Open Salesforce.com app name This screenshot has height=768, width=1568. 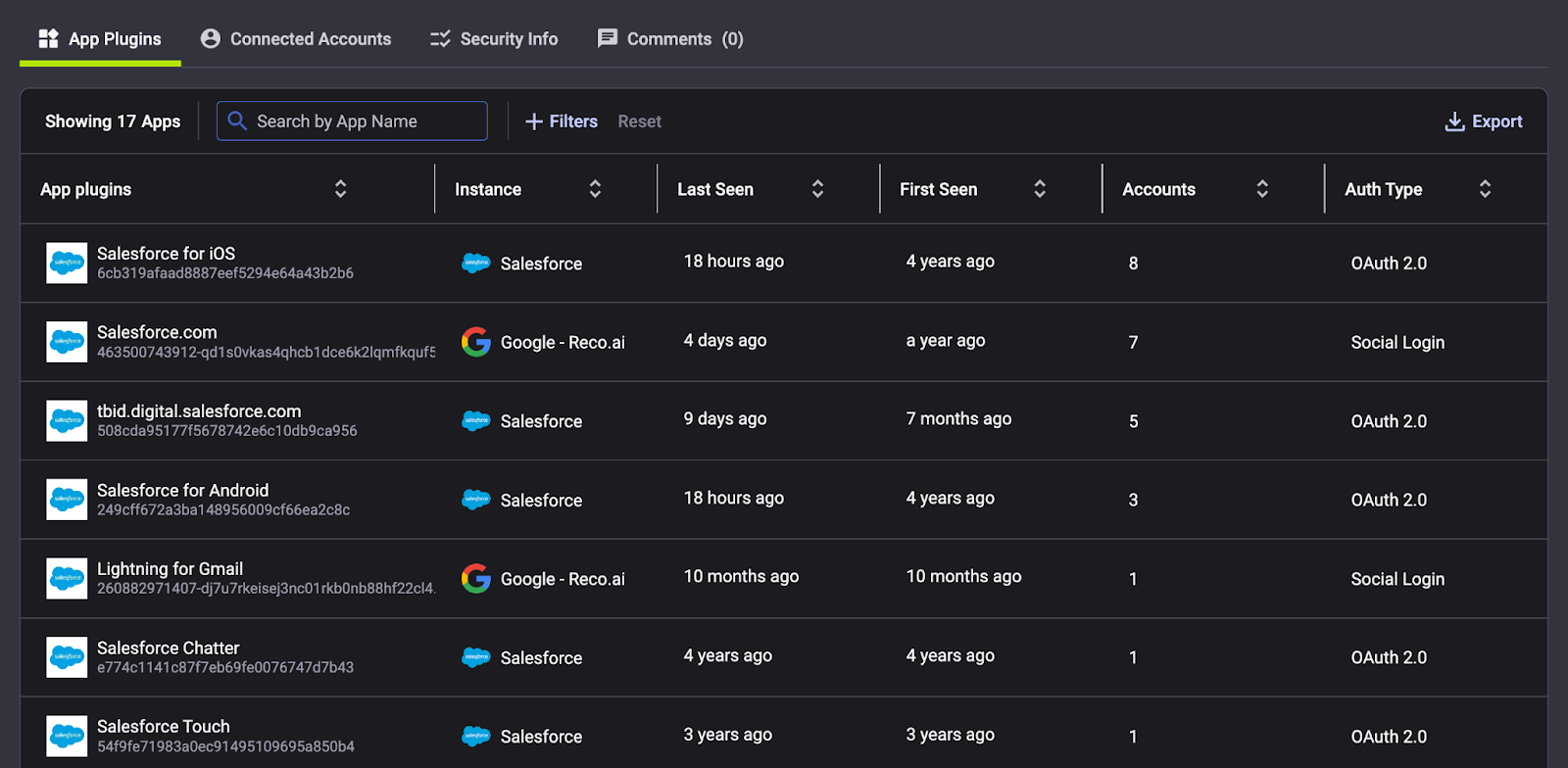tap(157, 332)
